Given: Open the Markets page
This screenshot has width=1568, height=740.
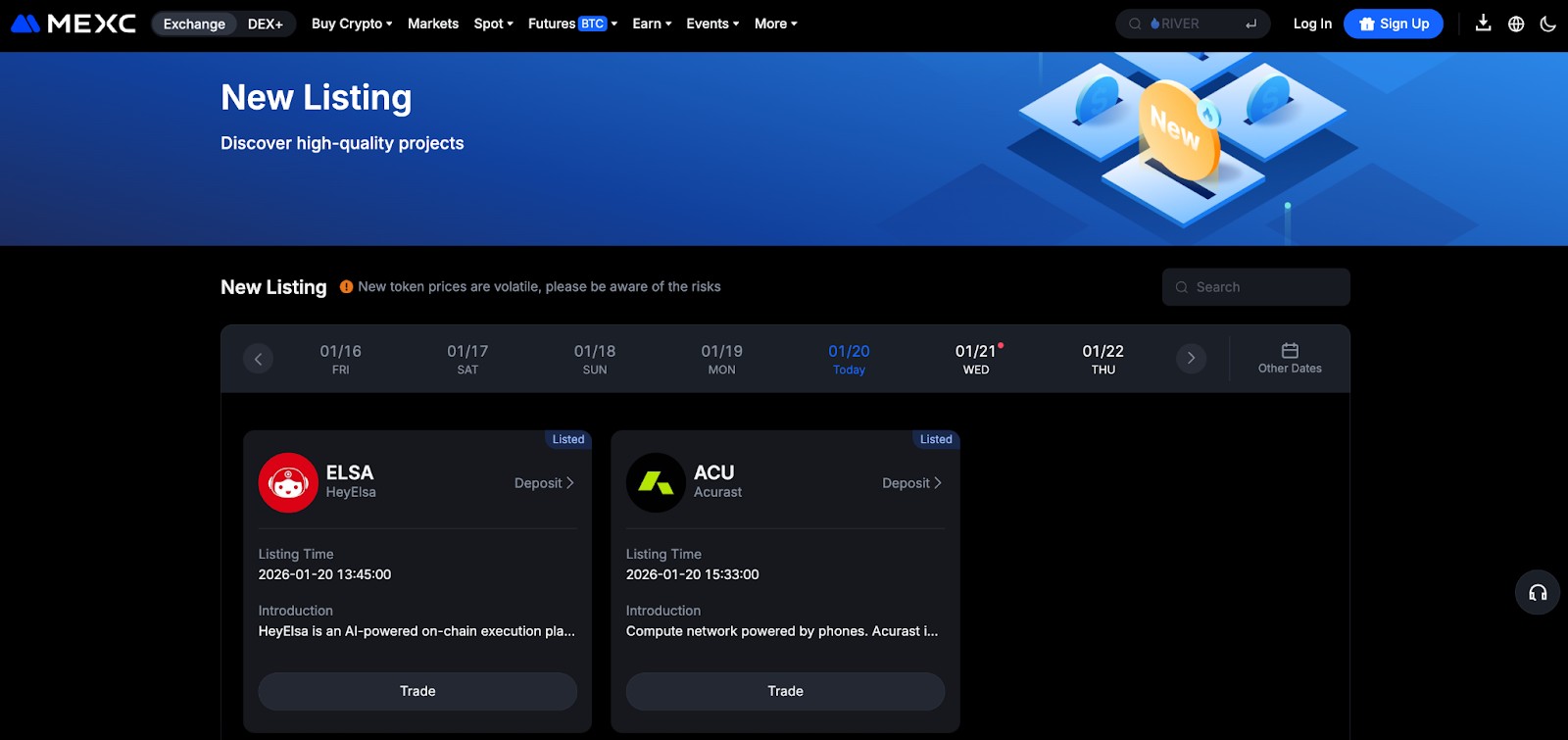Looking at the screenshot, I should point(433,24).
